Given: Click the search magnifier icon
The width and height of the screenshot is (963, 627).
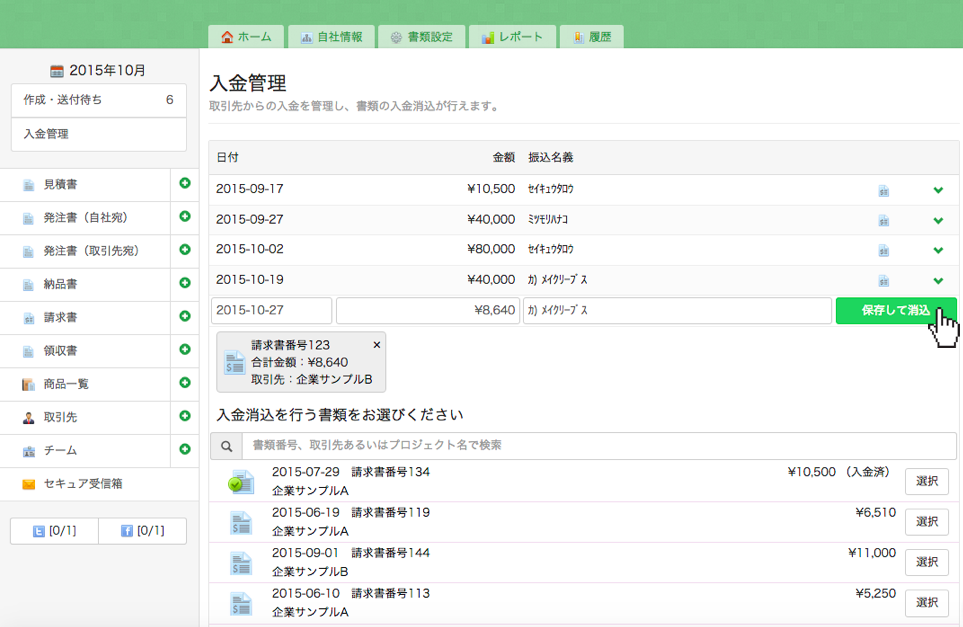Looking at the screenshot, I should pos(226,446).
